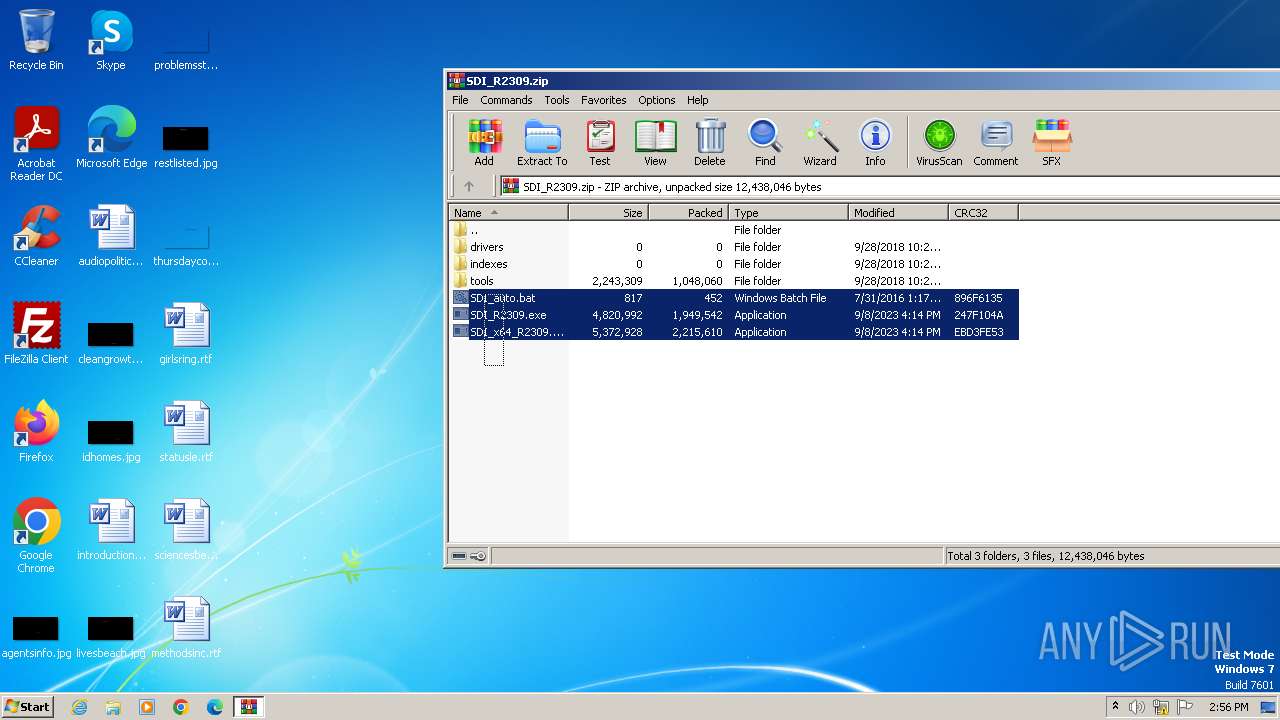Sort list by Packed column header
Image resolution: width=1280 pixels, height=720 pixels.
click(689, 212)
